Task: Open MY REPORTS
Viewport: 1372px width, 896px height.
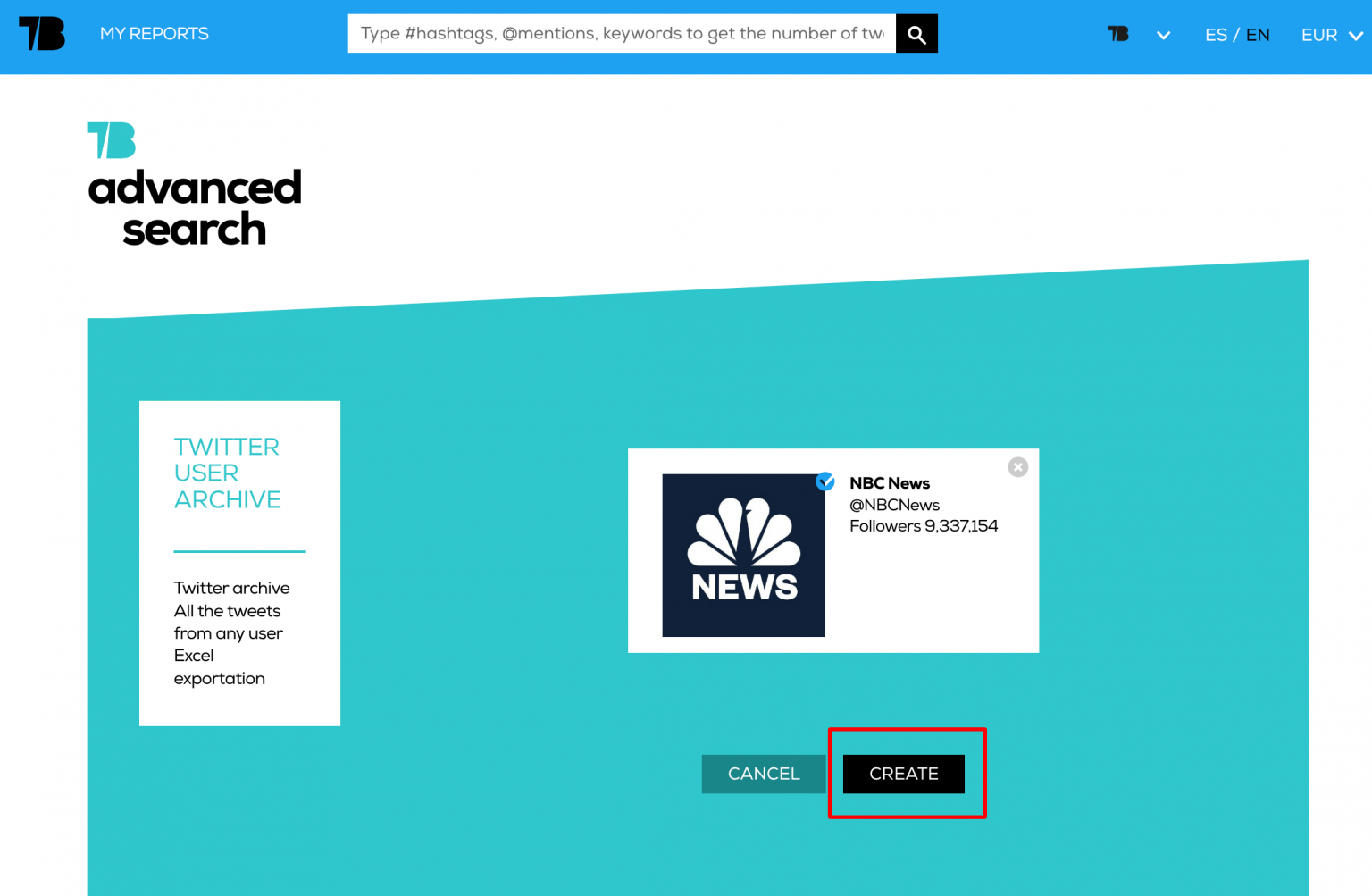Action: 154,33
